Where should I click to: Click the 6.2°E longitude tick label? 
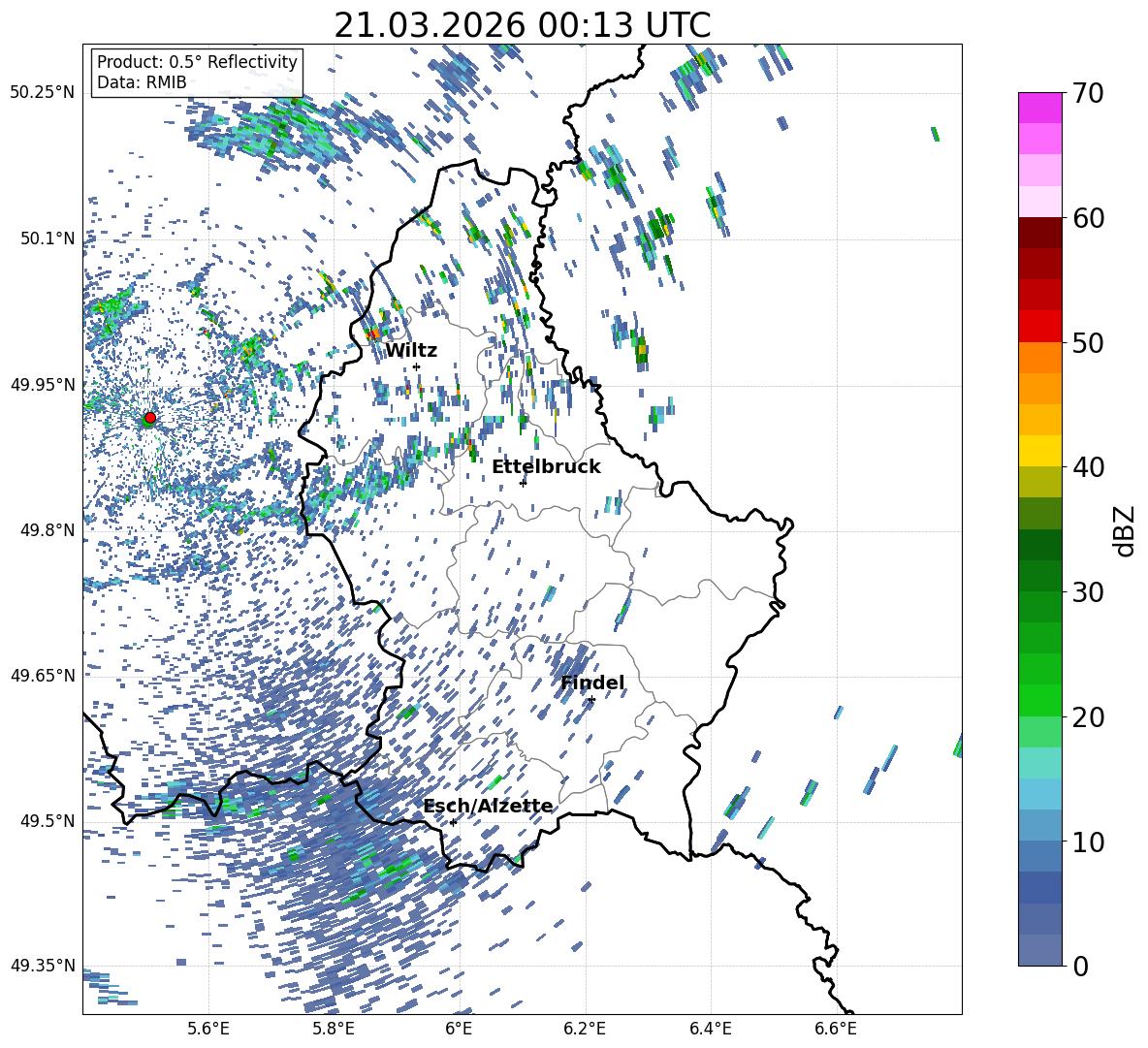click(x=585, y=1027)
